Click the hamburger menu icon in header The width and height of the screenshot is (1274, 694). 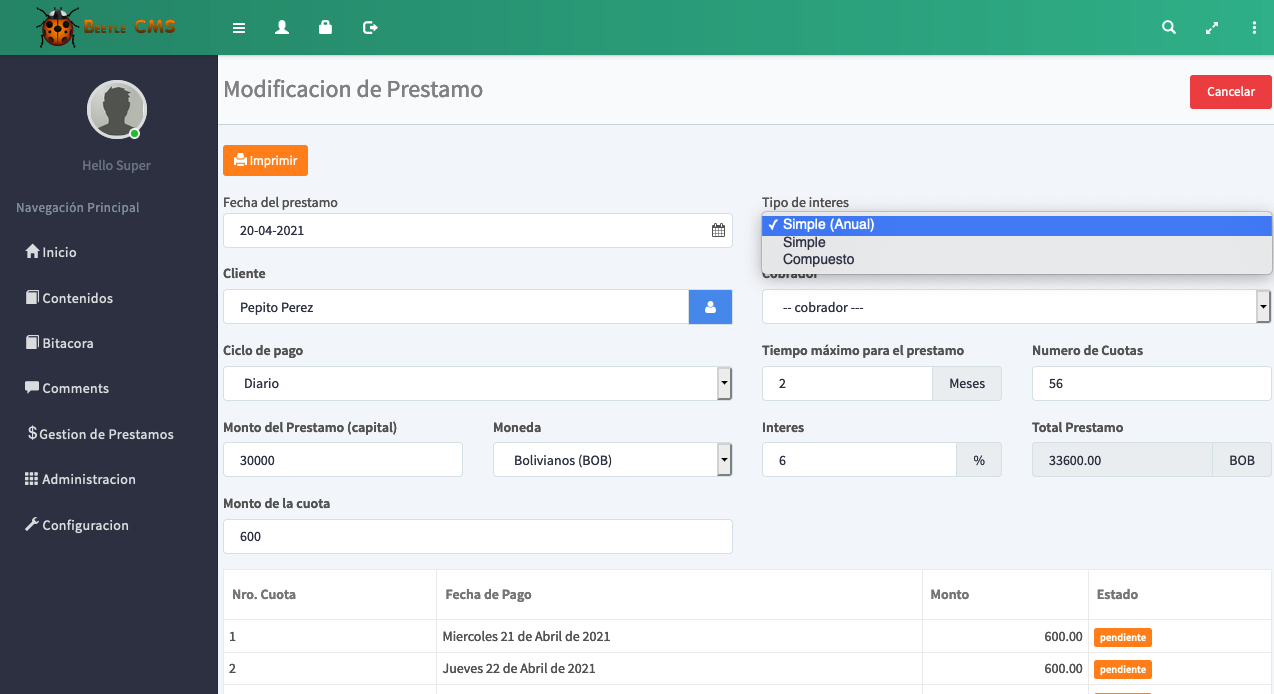coord(239,28)
